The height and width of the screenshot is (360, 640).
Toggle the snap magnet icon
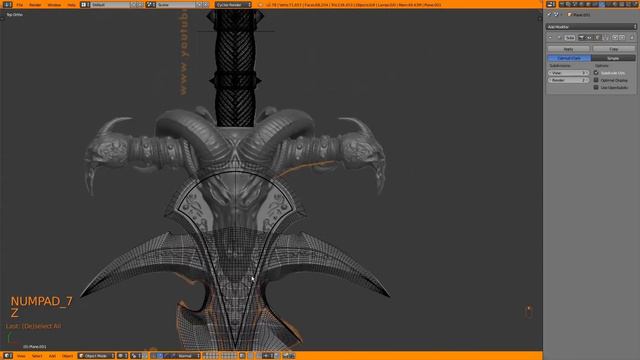click(259, 356)
